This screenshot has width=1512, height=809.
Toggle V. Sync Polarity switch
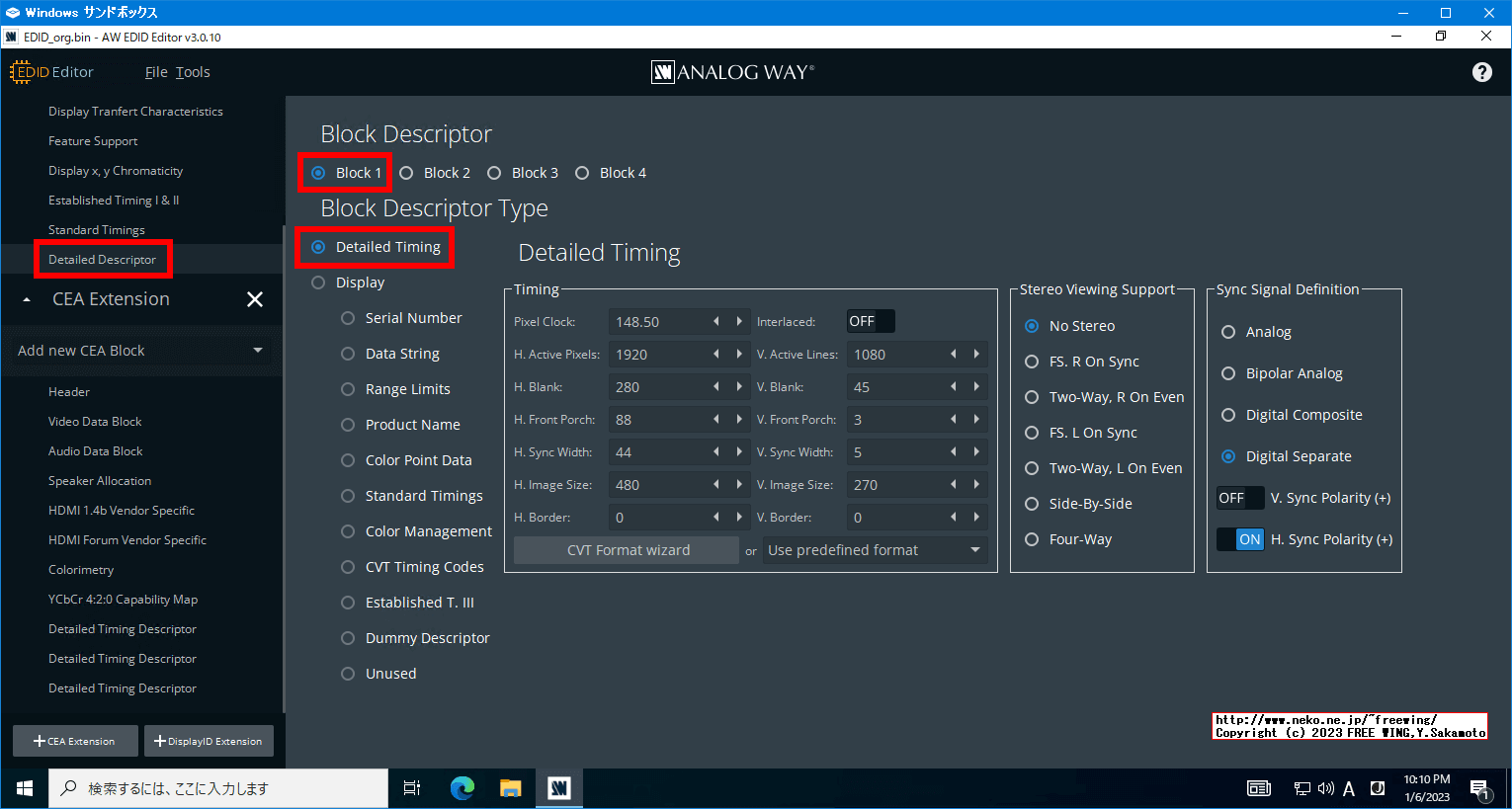coord(1239,498)
